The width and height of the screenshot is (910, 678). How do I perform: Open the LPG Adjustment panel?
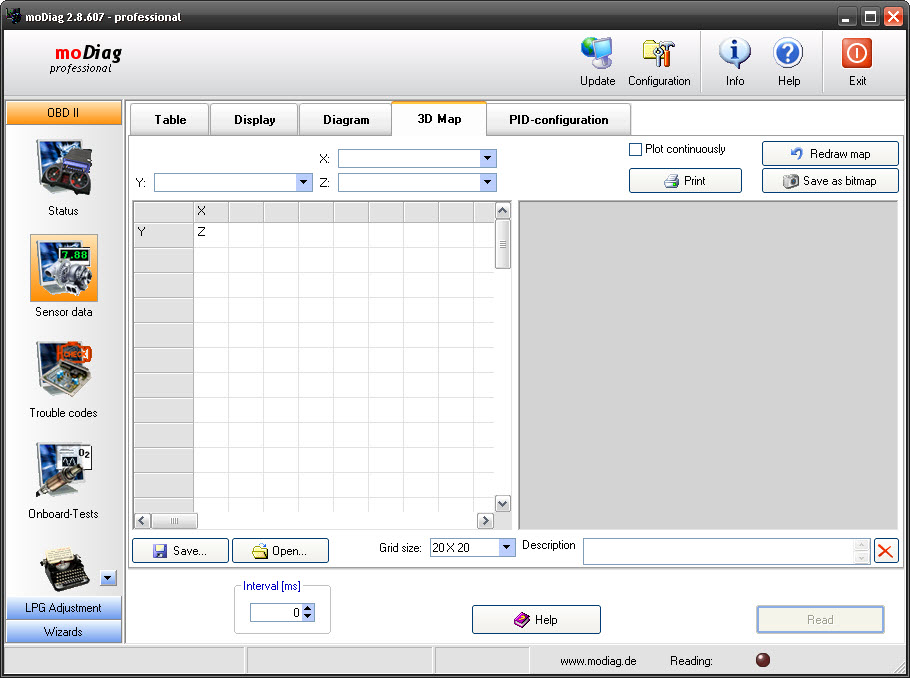(64, 608)
